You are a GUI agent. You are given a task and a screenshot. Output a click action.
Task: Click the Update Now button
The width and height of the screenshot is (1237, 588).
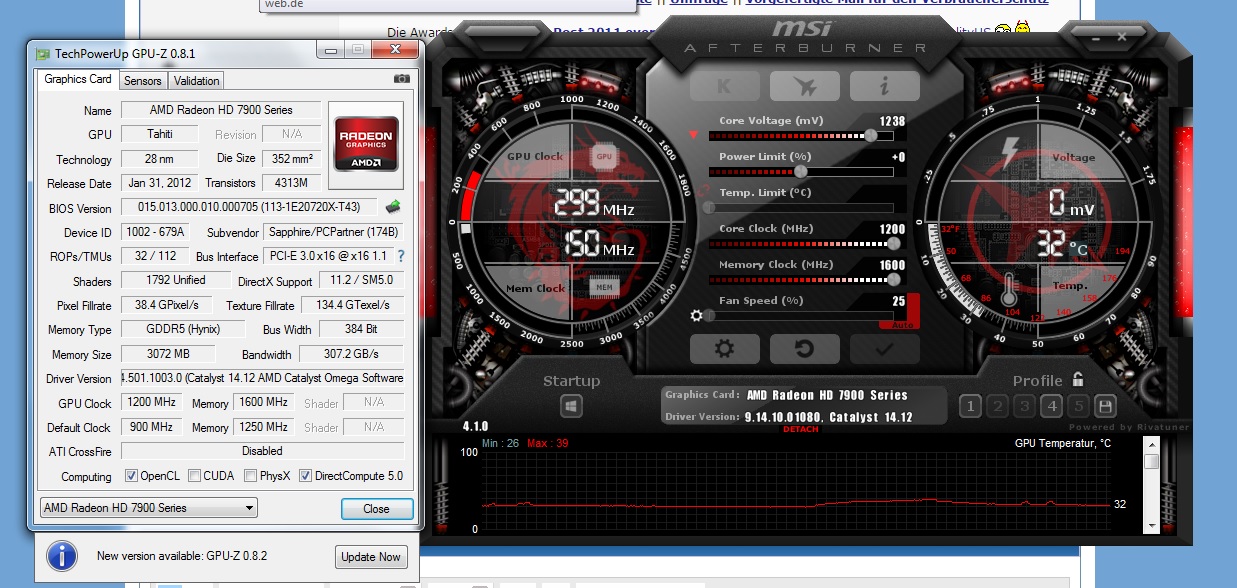pos(371,557)
